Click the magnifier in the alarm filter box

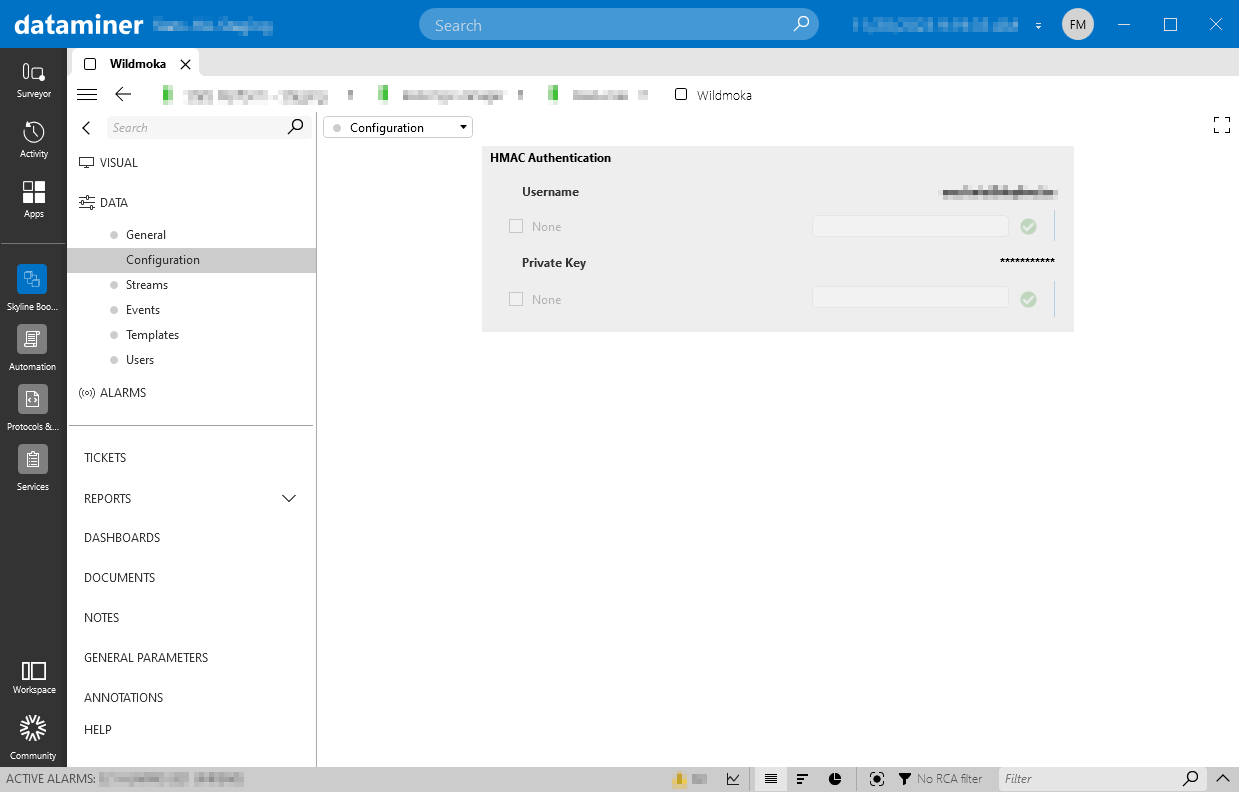[1191, 778]
